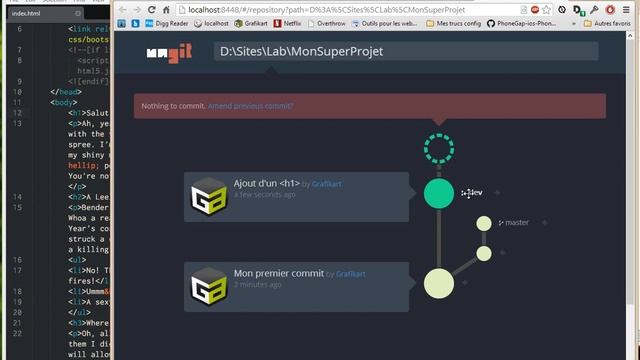Click plus beside the first commit node
This screenshot has width=640, height=360.
click(464, 282)
